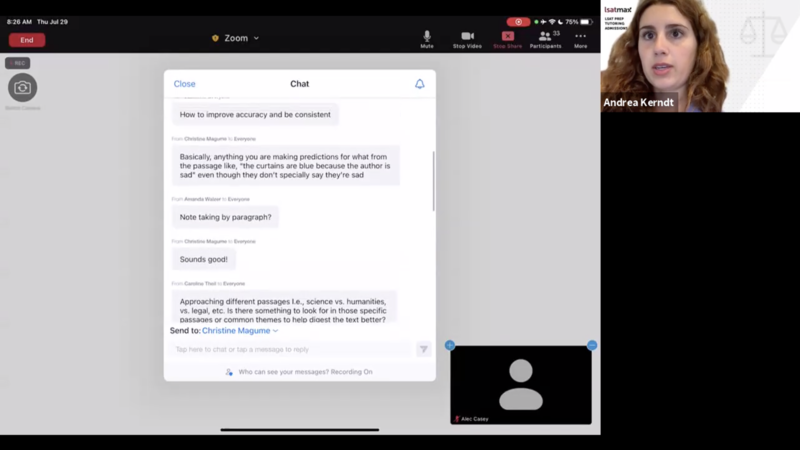Image resolution: width=800 pixels, height=450 pixels.
Task: Tap the chat notification bell icon
Action: pos(420,84)
